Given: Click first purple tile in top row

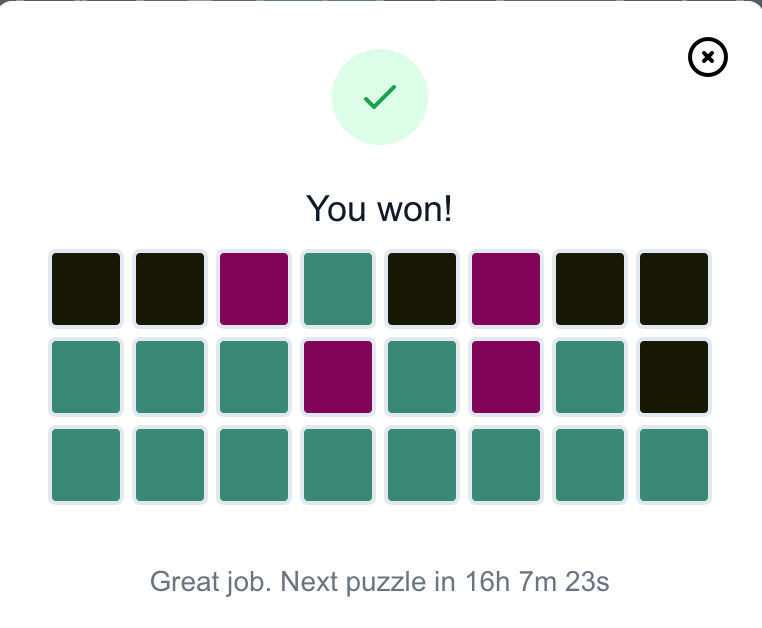Looking at the screenshot, I should point(254,289).
